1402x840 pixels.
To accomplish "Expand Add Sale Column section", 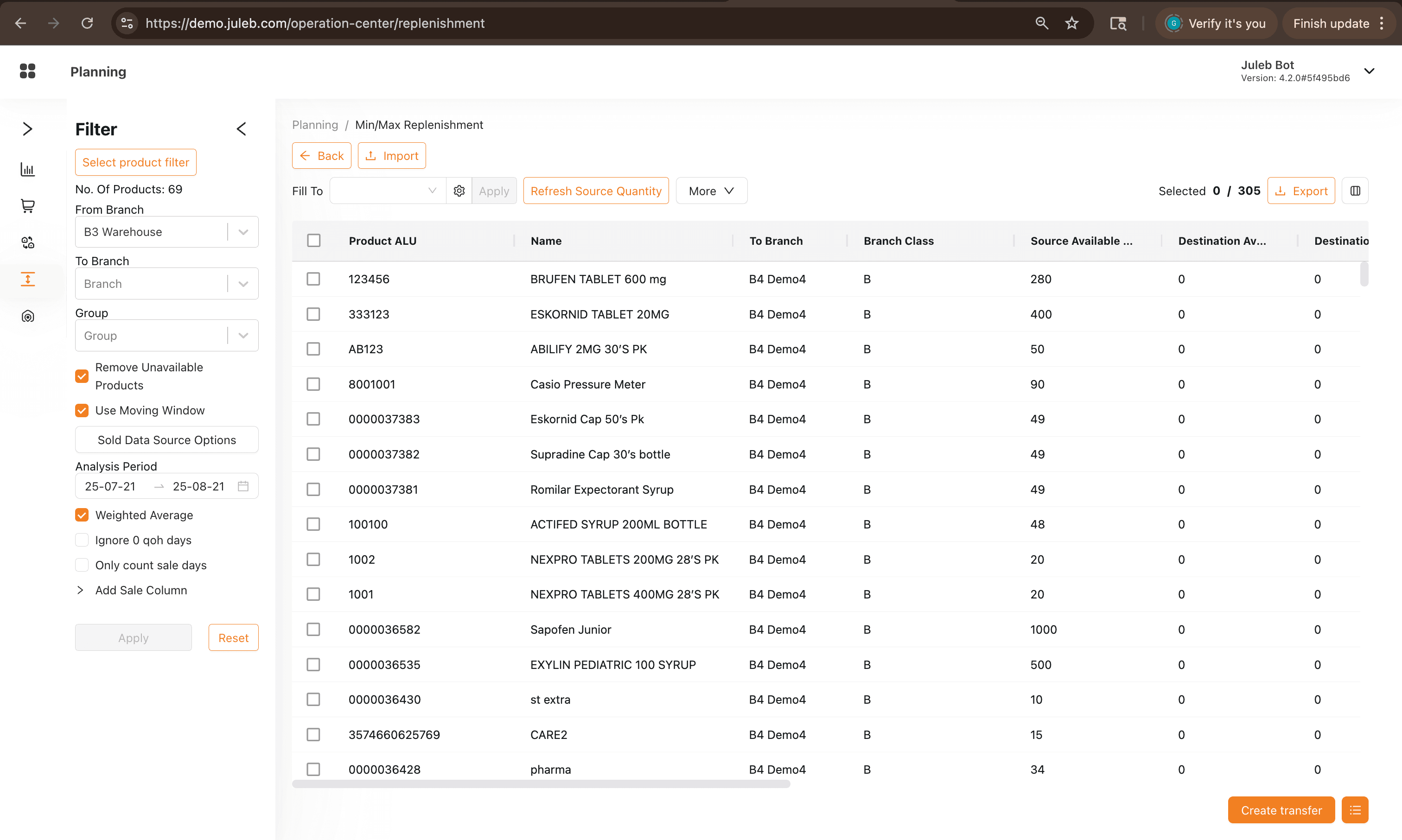I will tap(131, 590).
